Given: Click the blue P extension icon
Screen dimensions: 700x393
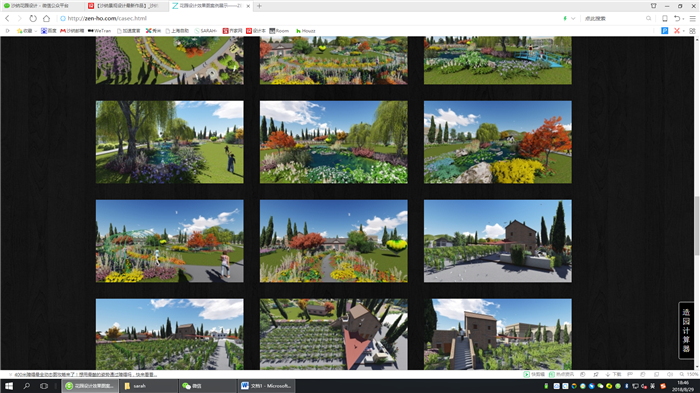Looking at the screenshot, I should (665, 30).
